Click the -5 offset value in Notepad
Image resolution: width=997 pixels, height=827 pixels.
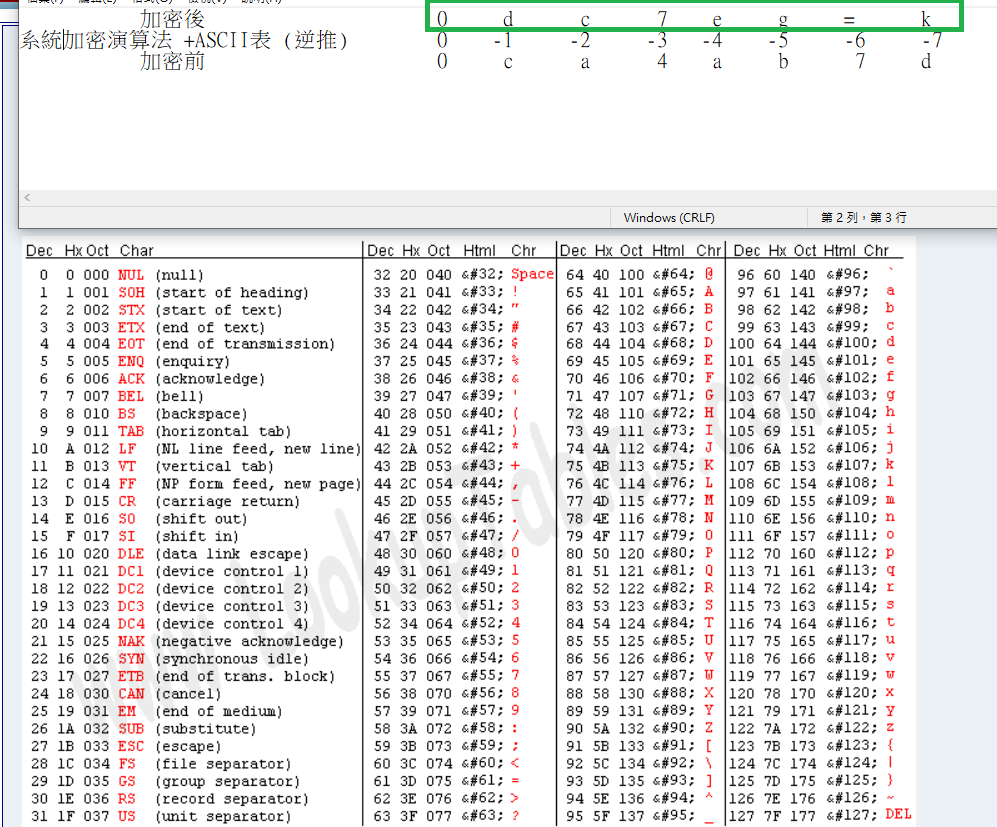point(779,41)
